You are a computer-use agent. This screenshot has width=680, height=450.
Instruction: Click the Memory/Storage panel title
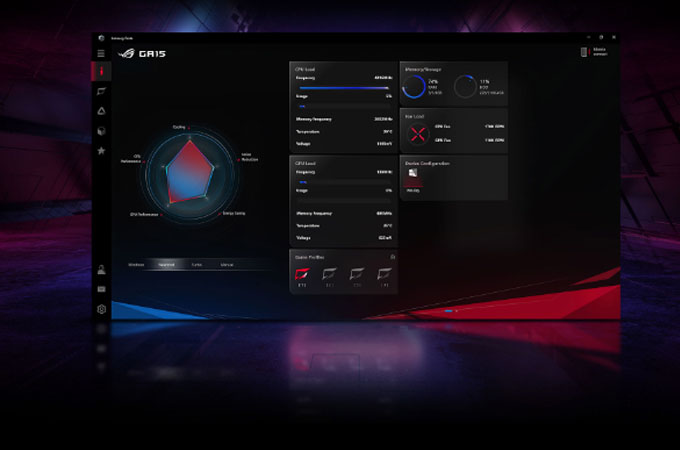click(423, 69)
